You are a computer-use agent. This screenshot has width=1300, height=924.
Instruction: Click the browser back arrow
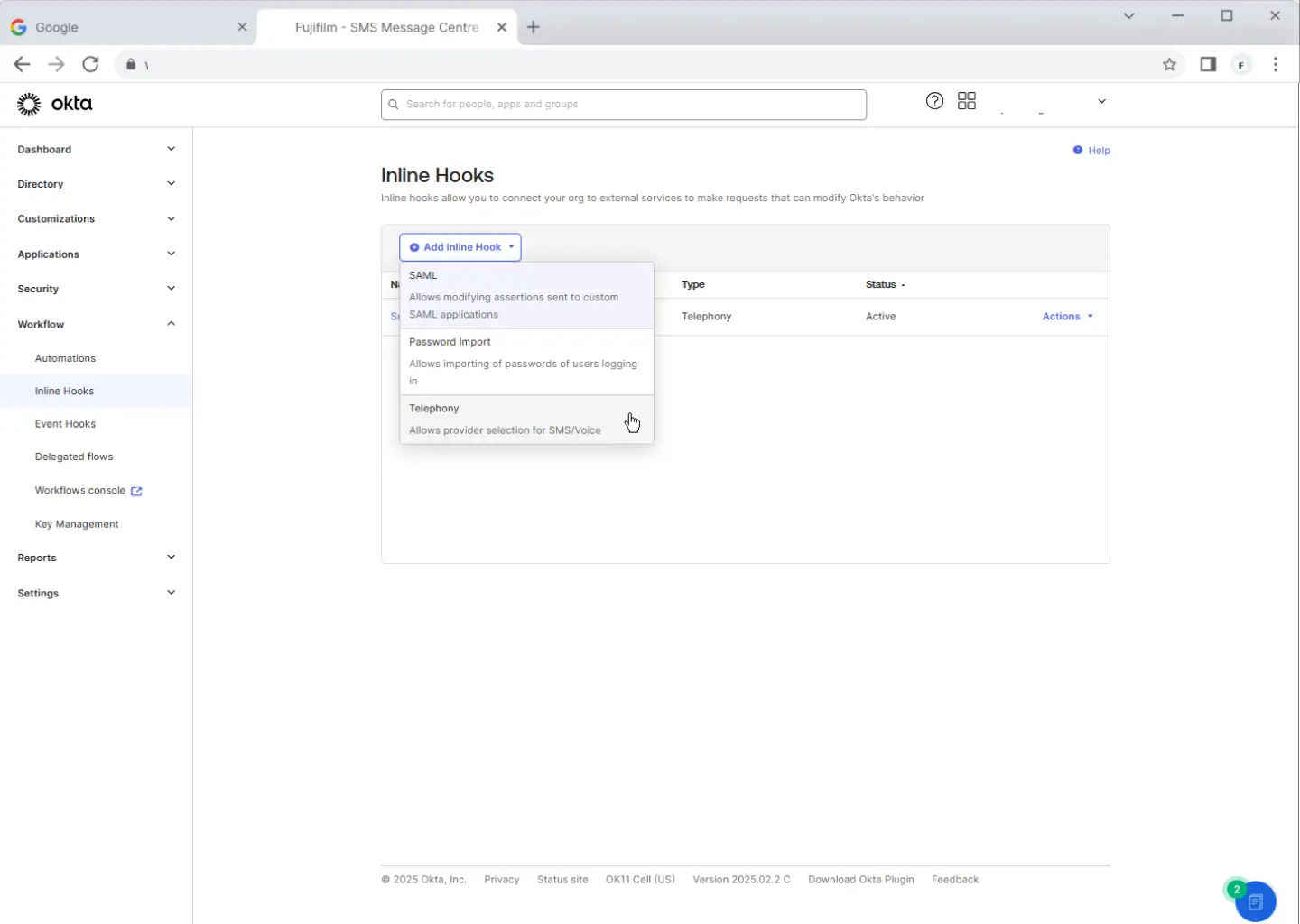coord(23,64)
